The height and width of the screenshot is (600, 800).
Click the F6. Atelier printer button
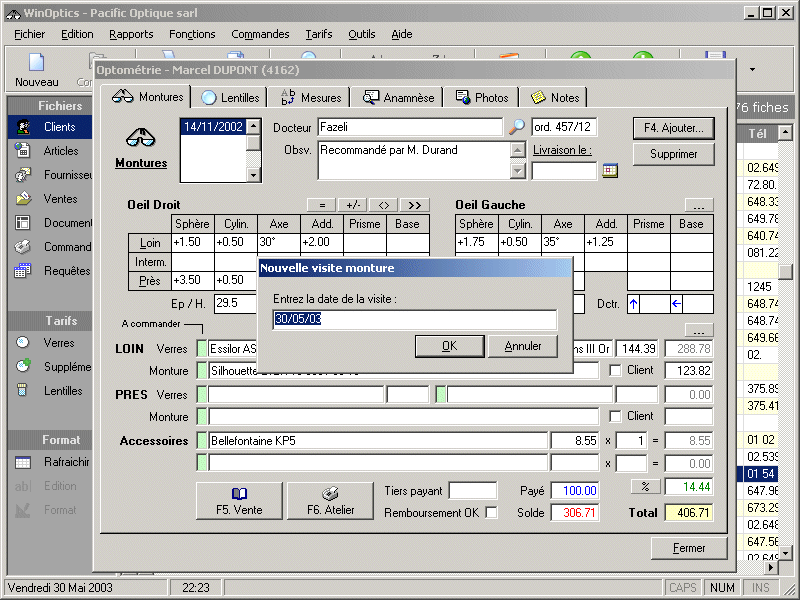(x=330, y=502)
